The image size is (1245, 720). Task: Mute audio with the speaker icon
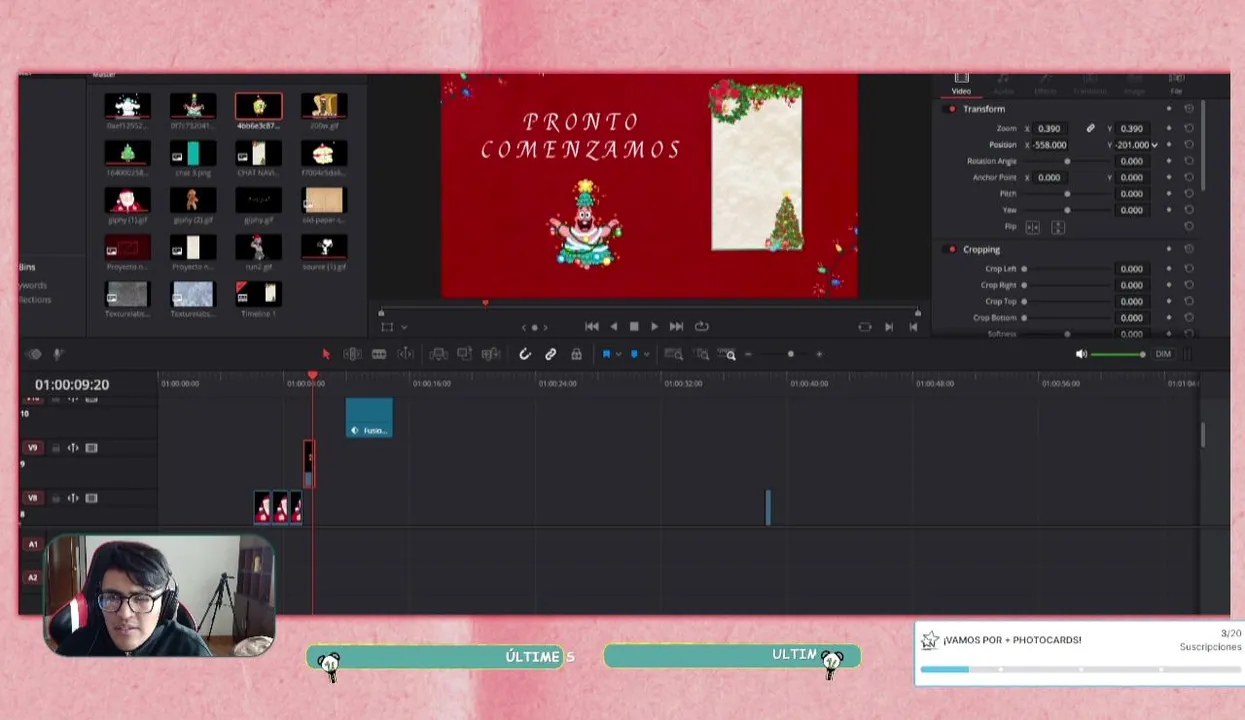pyautogui.click(x=1081, y=354)
